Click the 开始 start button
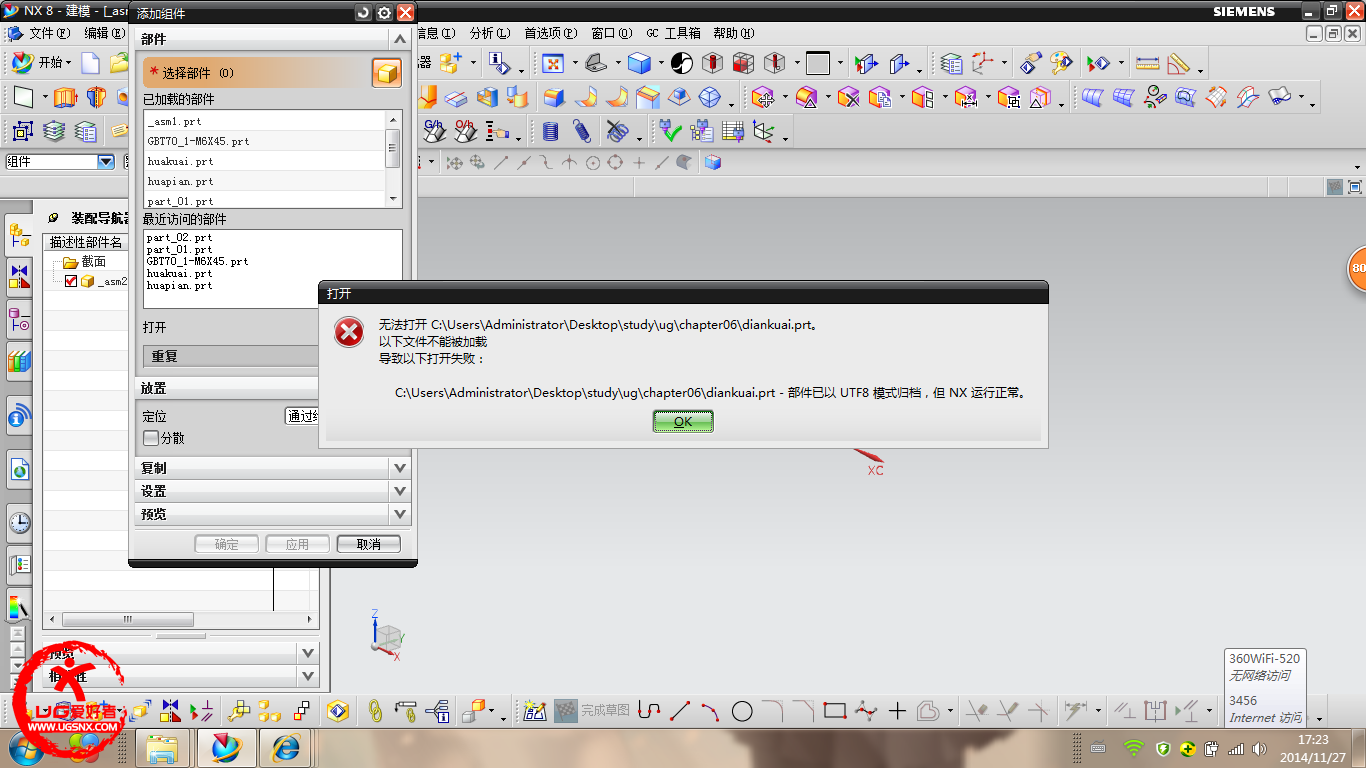Image resolution: width=1366 pixels, height=768 pixels. click(x=40, y=62)
